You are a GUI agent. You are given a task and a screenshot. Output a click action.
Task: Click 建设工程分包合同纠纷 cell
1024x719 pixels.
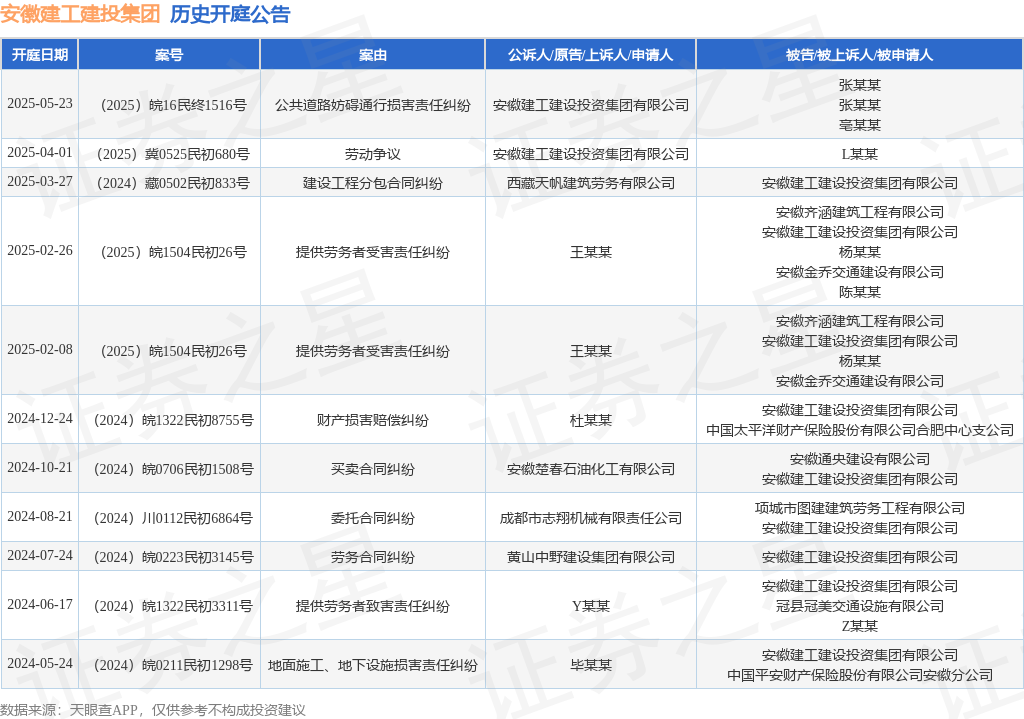[373, 183]
